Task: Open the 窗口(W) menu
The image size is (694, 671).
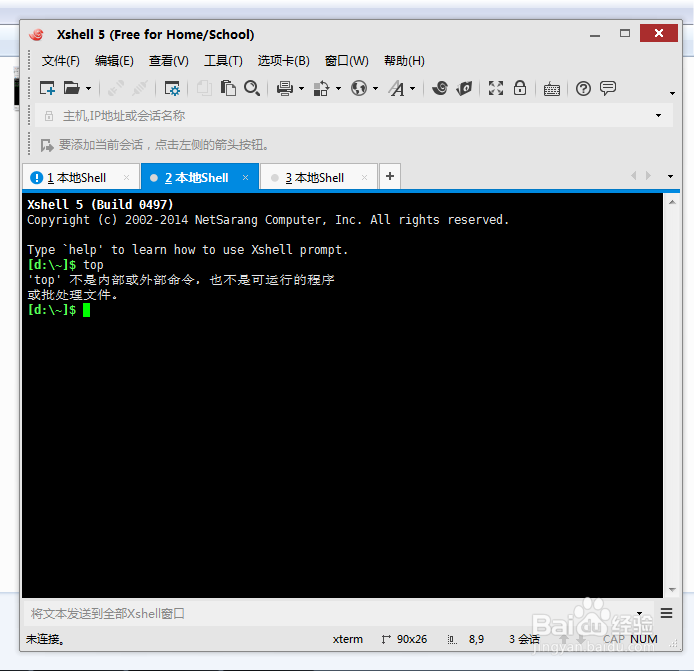Action: pos(347,61)
